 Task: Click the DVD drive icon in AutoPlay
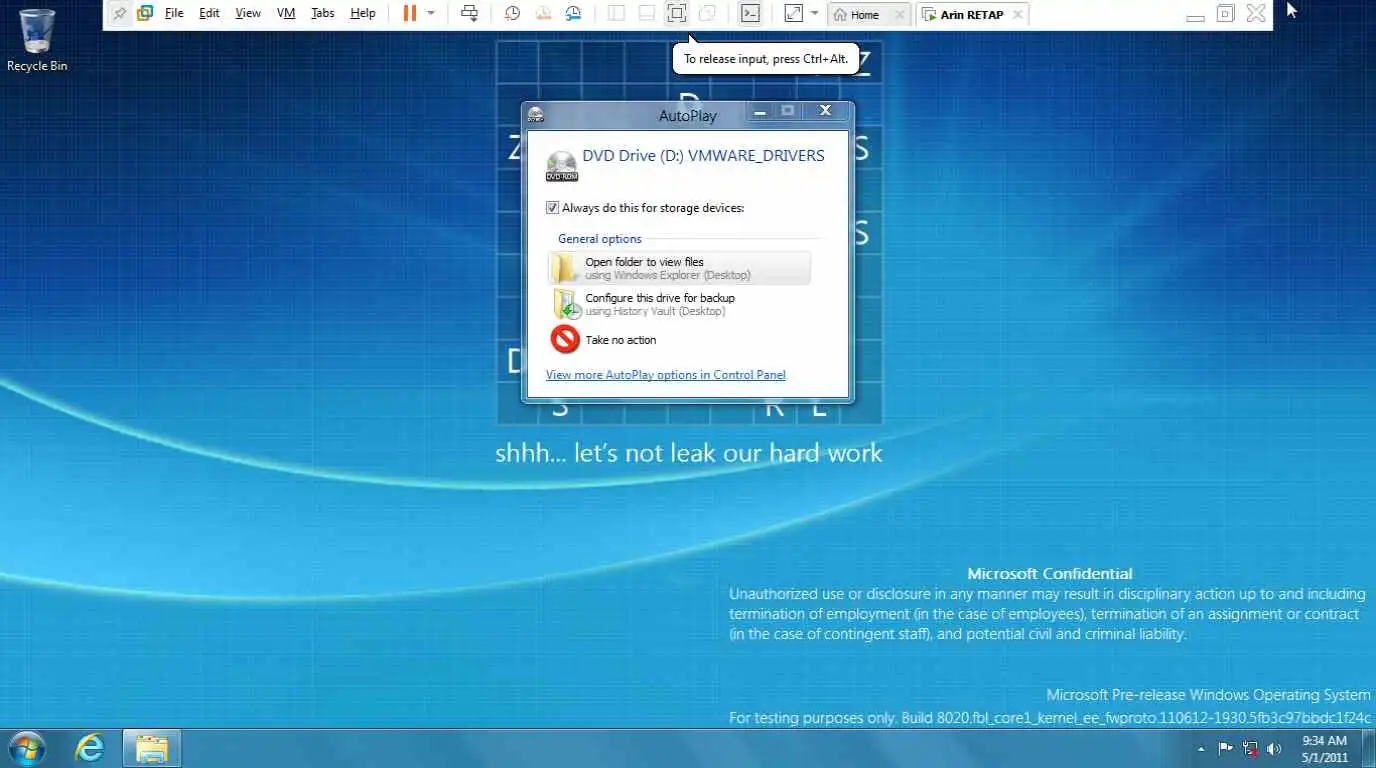point(562,166)
